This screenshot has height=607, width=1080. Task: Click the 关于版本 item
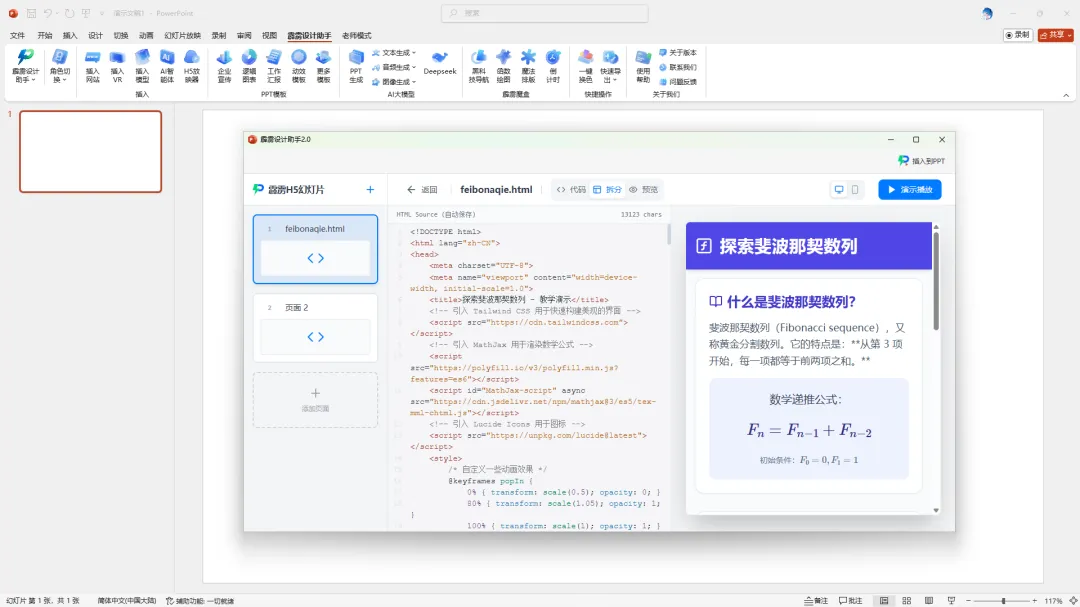tap(678, 52)
